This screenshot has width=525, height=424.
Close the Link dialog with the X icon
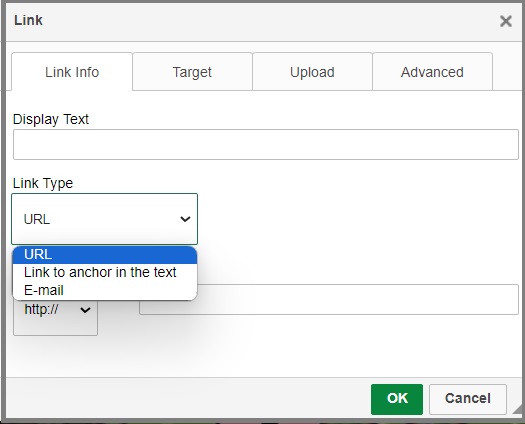tap(506, 21)
